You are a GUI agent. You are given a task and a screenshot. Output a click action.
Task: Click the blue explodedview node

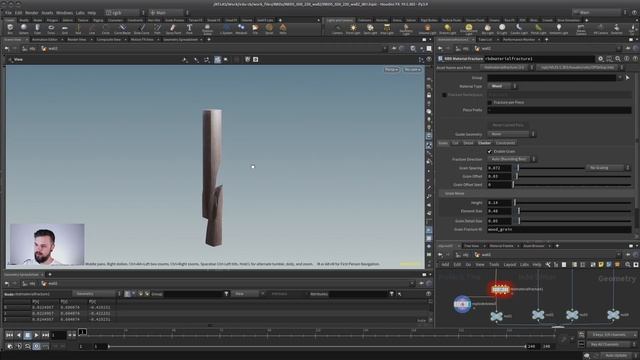click(x=462, y=304)
